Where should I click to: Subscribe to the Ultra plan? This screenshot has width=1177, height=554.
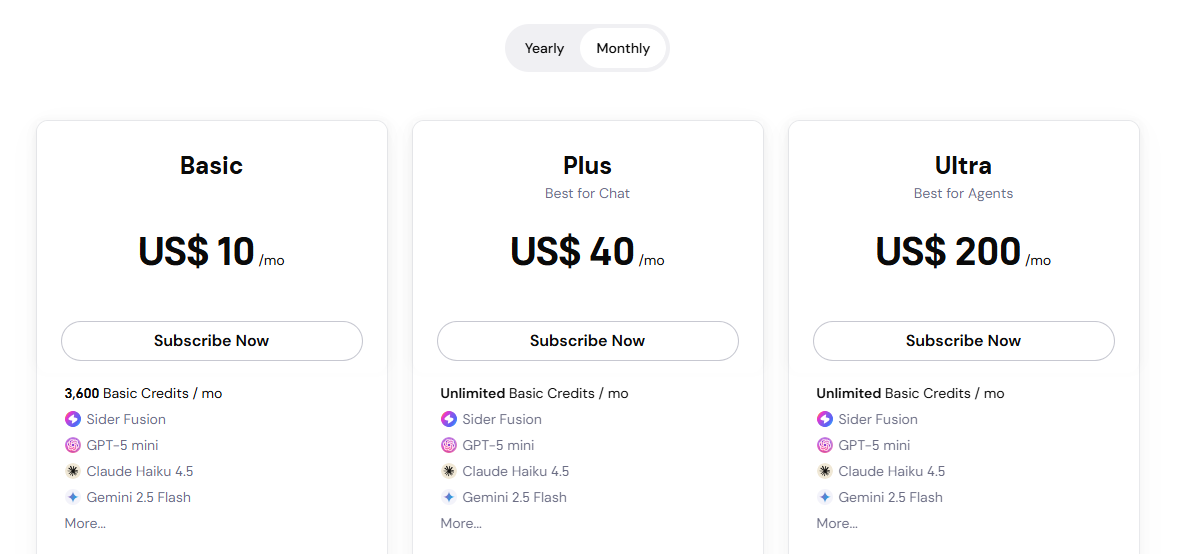click(x=964, y=341)
